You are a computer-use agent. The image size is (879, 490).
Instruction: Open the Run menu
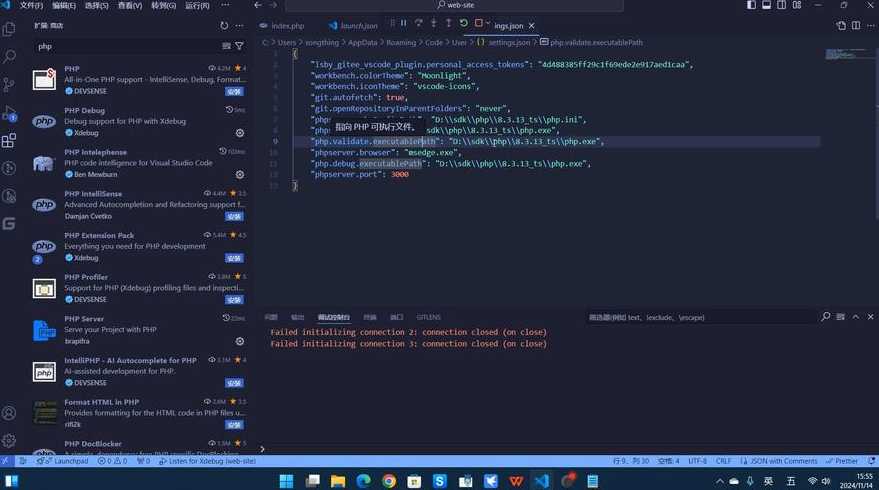[197, 5]
